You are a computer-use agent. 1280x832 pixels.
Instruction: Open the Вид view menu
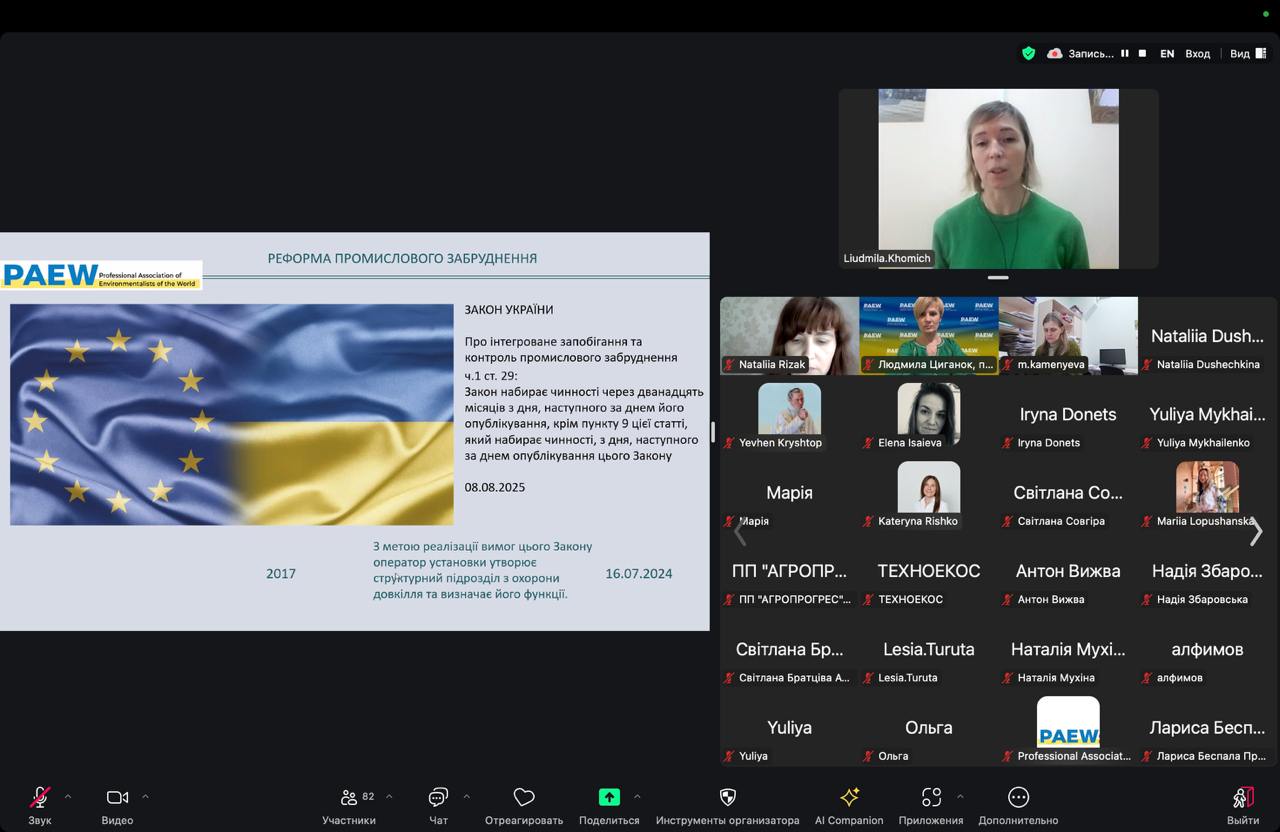coord(1246,54)
